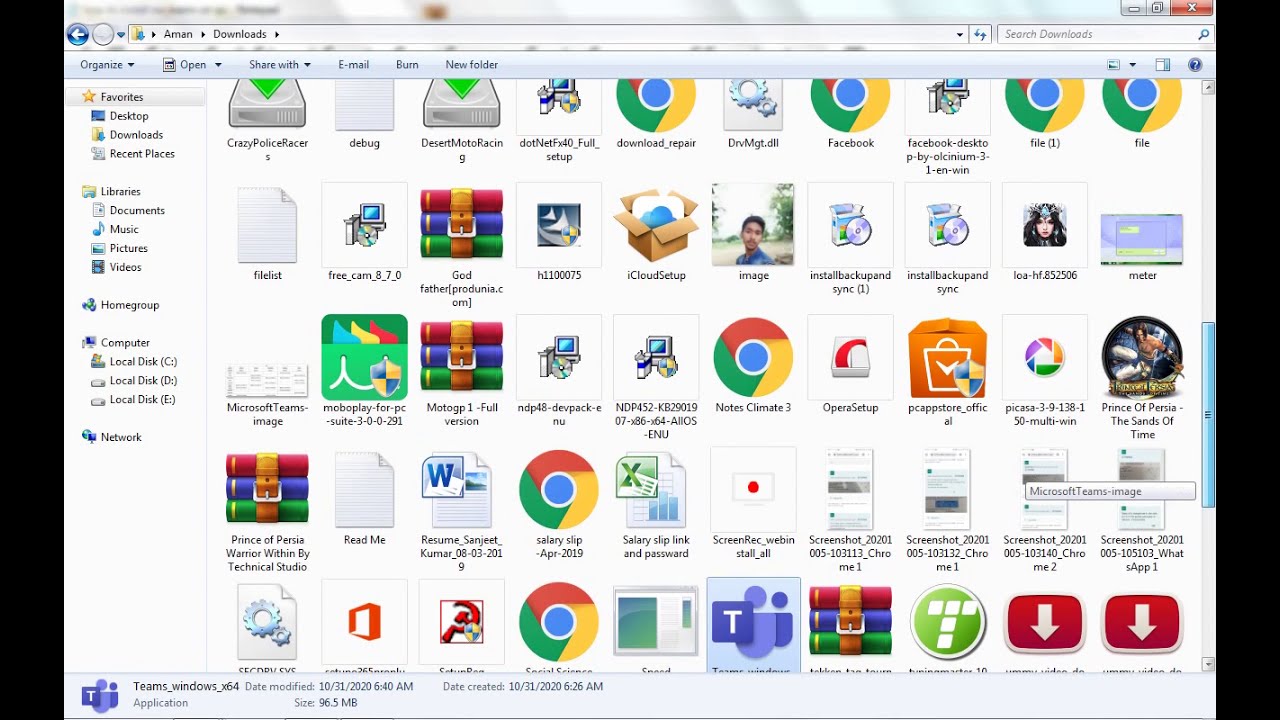Open address bar history dropdown arrow

click(960, 34)
